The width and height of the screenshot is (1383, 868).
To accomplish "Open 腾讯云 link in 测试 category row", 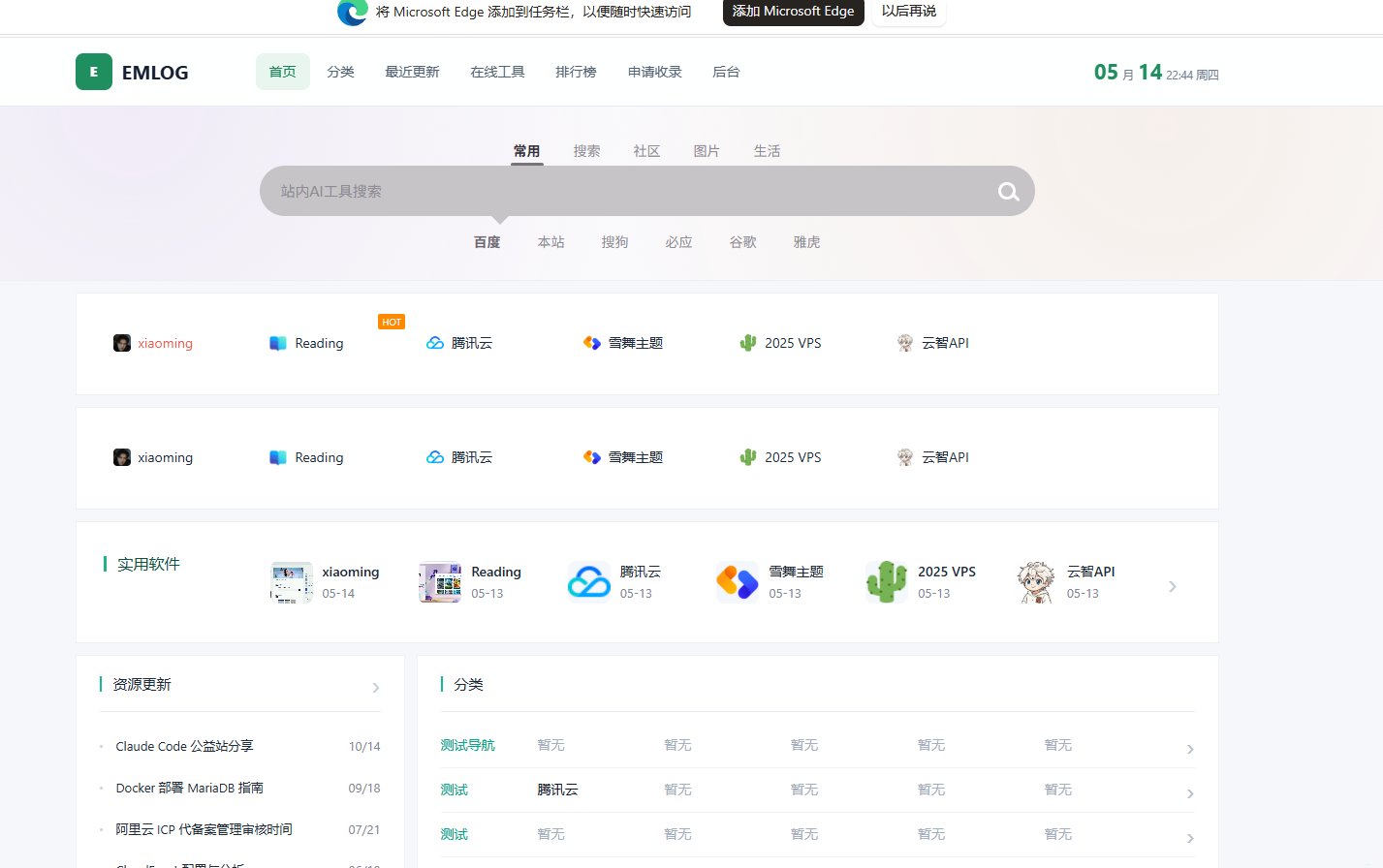I will pos(558,790).
